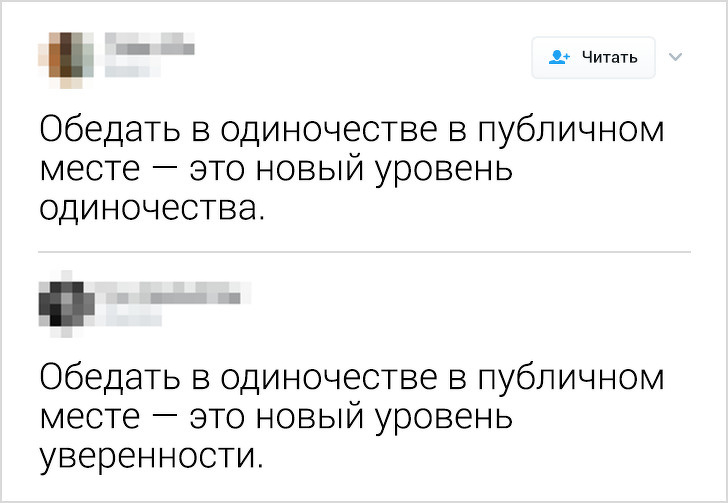Viewport: 728px width, 503px height.
Task: Open the second tweet author's dark avatar
Action: [x=67, y=301]
